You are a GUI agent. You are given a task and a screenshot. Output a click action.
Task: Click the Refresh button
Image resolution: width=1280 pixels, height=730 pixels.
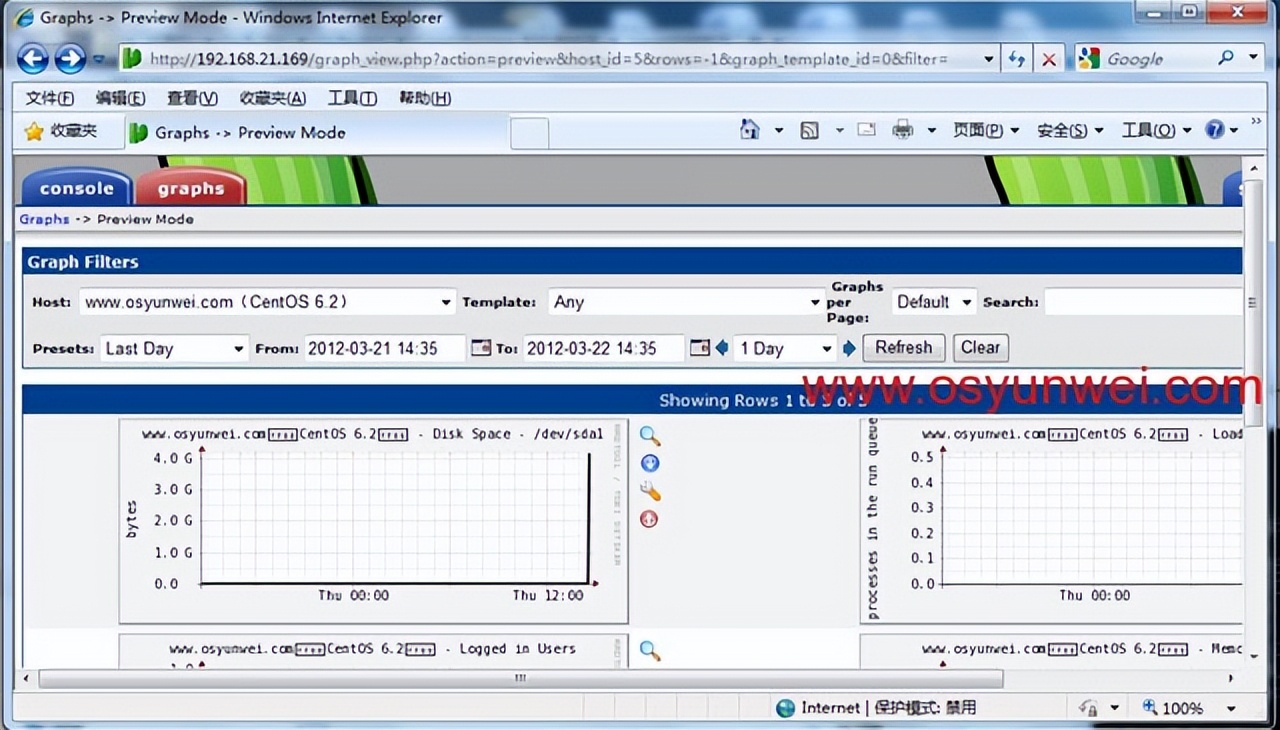(903, 347)
